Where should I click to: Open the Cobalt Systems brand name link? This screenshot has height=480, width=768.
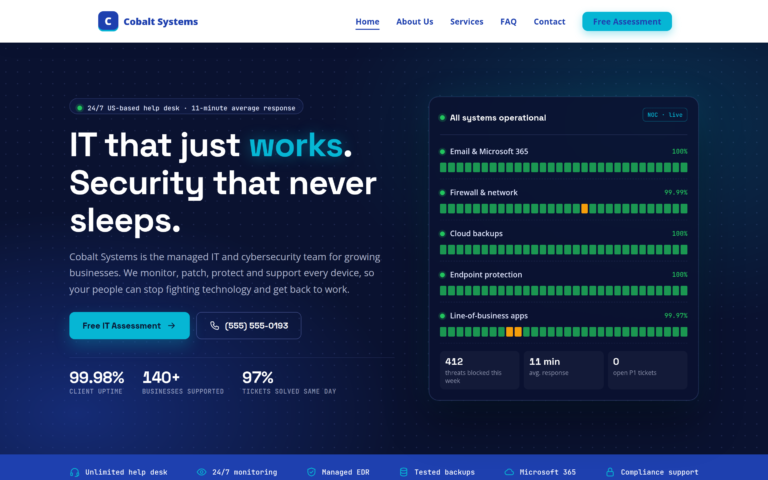pyautogui.click(x=161, y=22)
